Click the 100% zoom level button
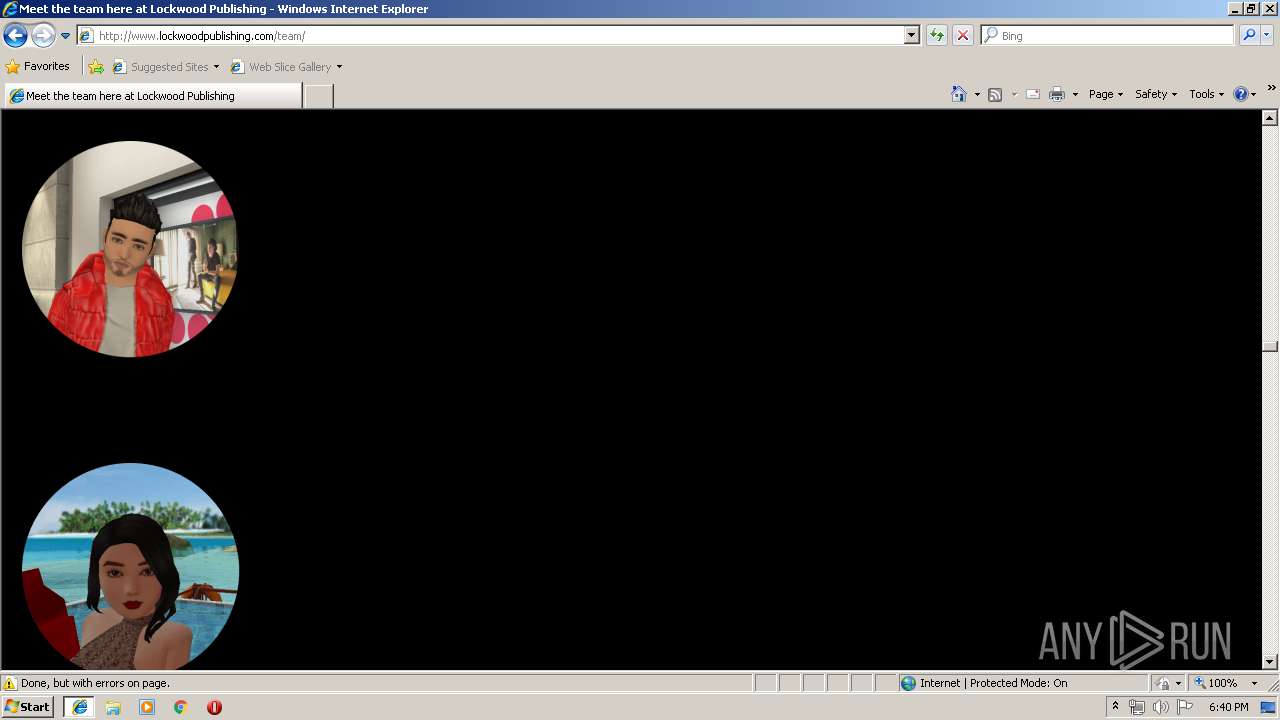The image size is (1280, 720). (x=1215, y=684)
